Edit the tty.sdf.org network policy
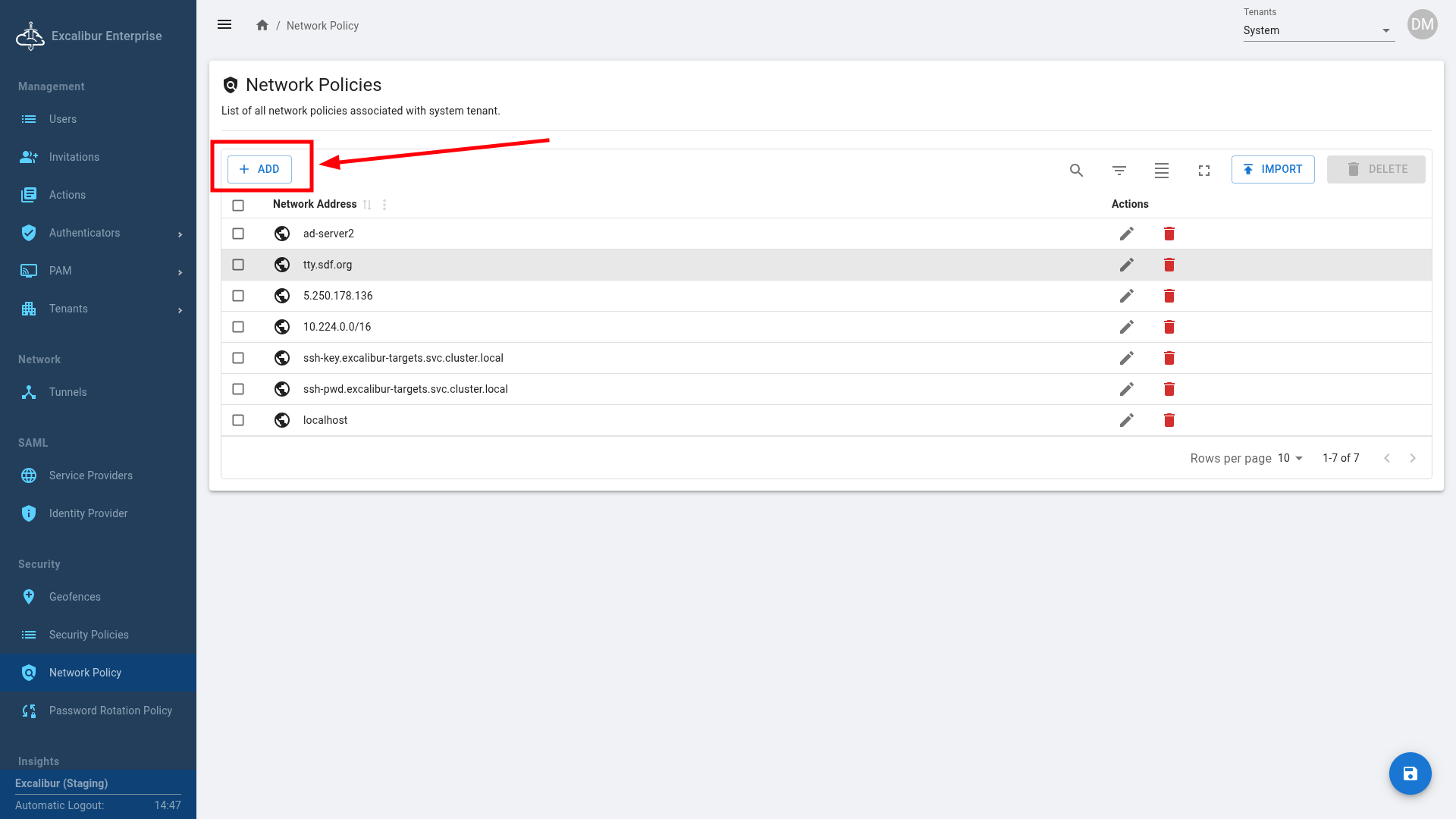 tap(1126, 265)
